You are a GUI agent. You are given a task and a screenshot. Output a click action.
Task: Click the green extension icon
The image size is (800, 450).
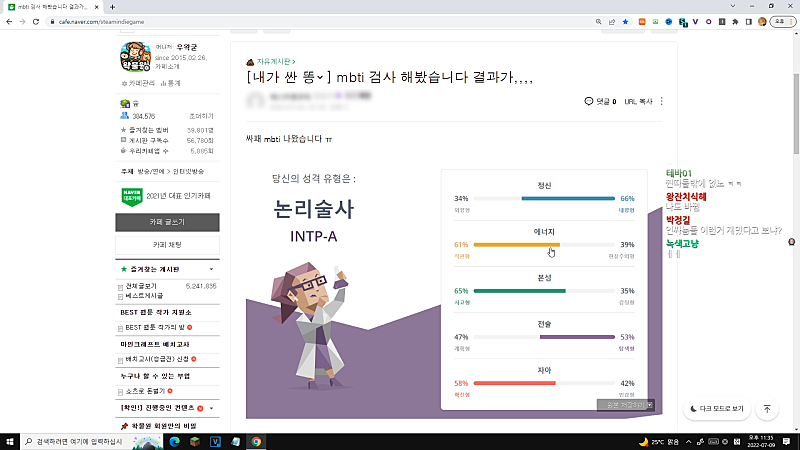(656, 22)
